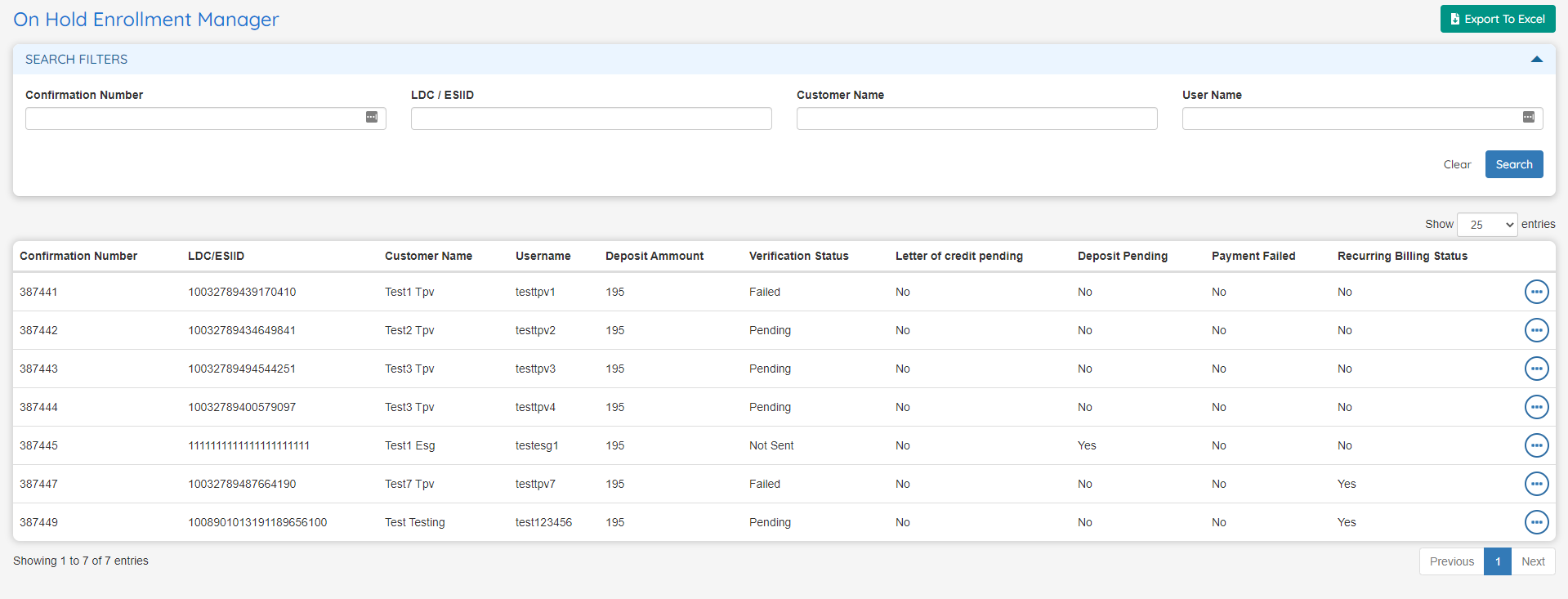Viewport: 1568px width, 599px height.
Task: Open actions menu for confirmation 387449
Action: (1536, 522)
